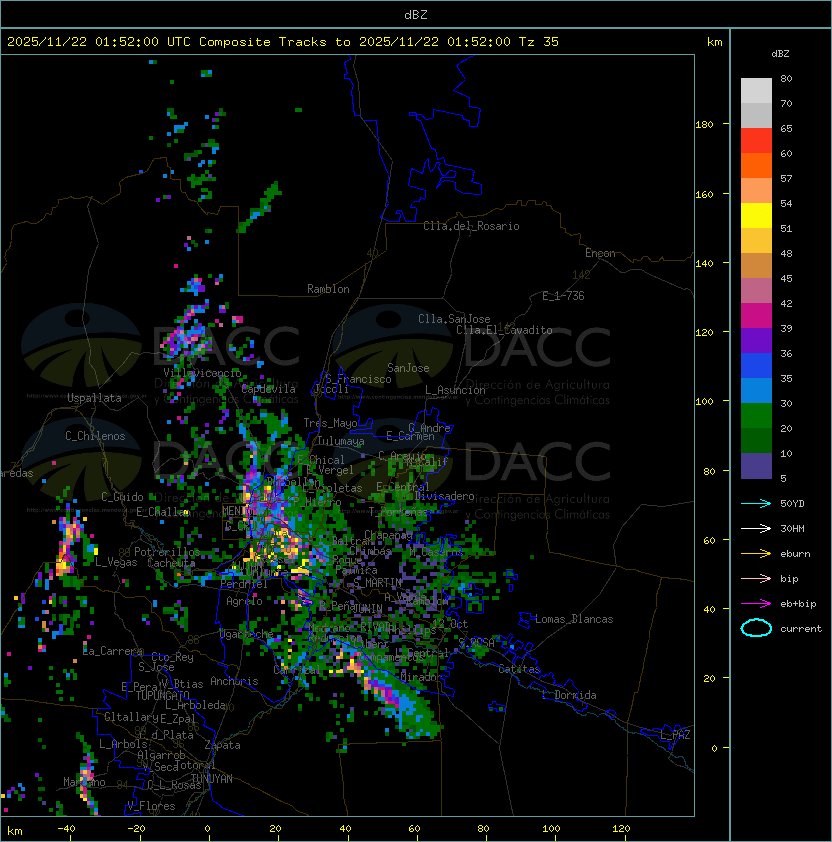Pick the green 20–30 dBZ swatch
The height and width of the screenshot is (842, 832).
[x=756, y=416]
